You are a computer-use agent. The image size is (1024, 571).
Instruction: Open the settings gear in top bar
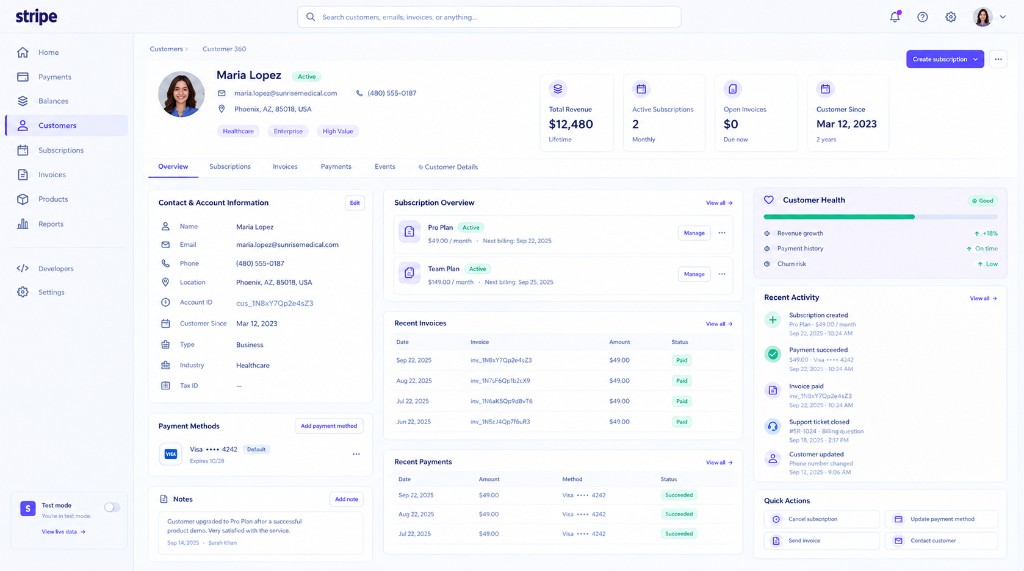[951, 17]
